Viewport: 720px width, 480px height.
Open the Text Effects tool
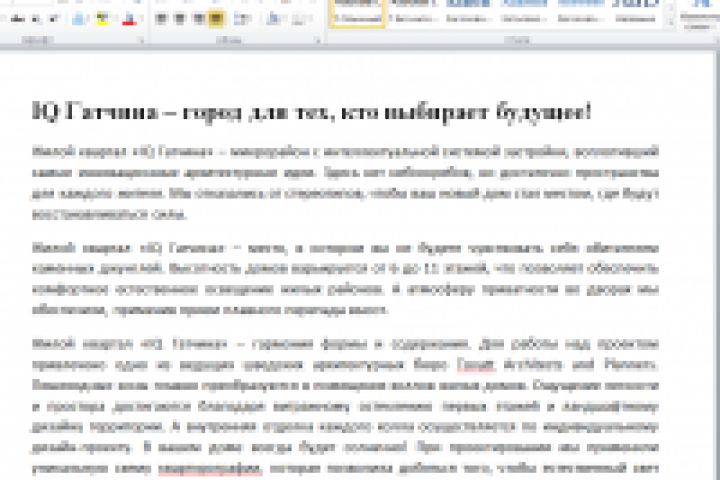point(79,19)
